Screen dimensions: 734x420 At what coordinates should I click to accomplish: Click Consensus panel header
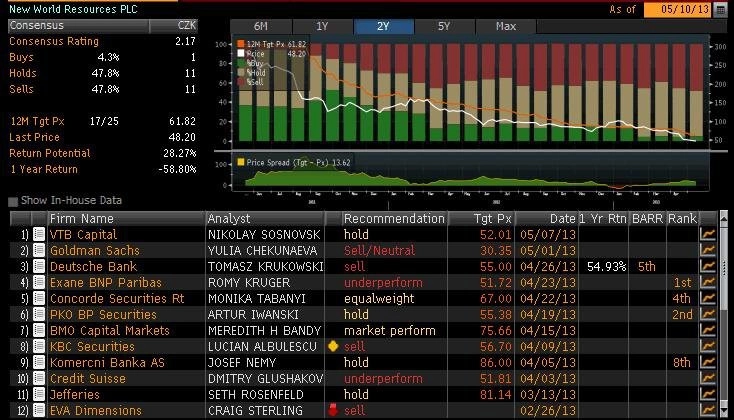78,25
